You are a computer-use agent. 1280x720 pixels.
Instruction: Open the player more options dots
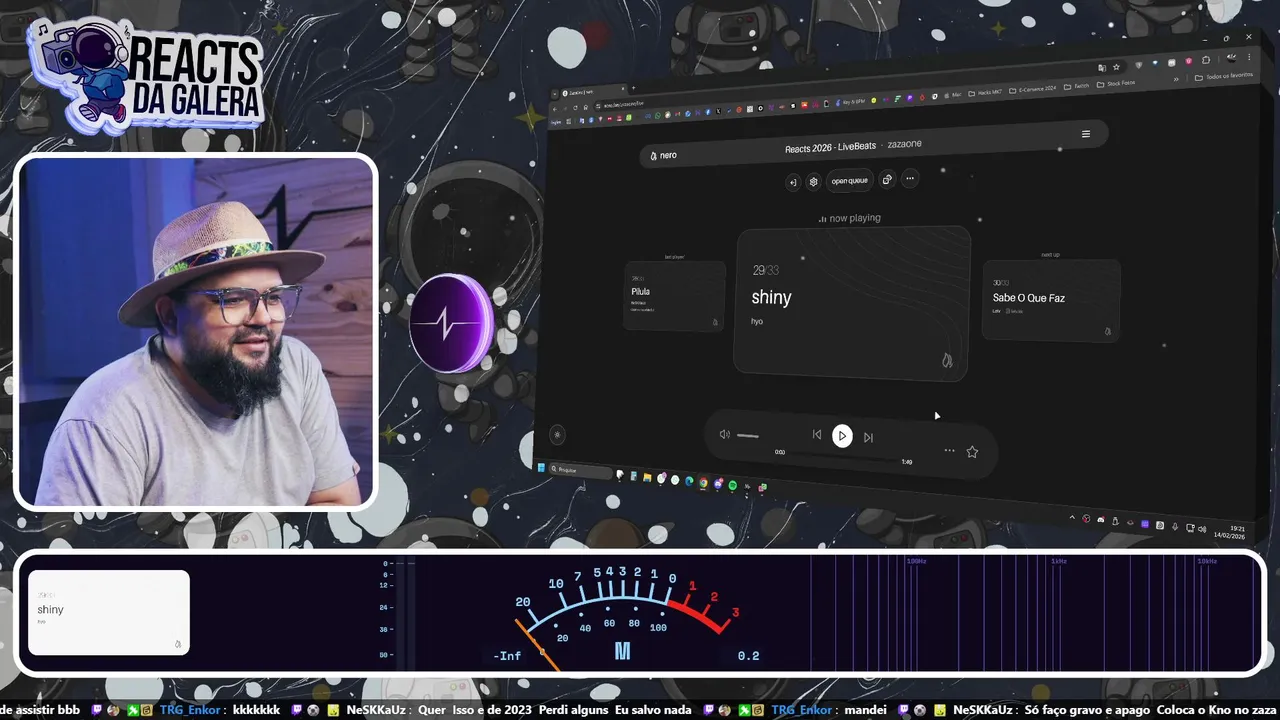click(x=949, y=450)
